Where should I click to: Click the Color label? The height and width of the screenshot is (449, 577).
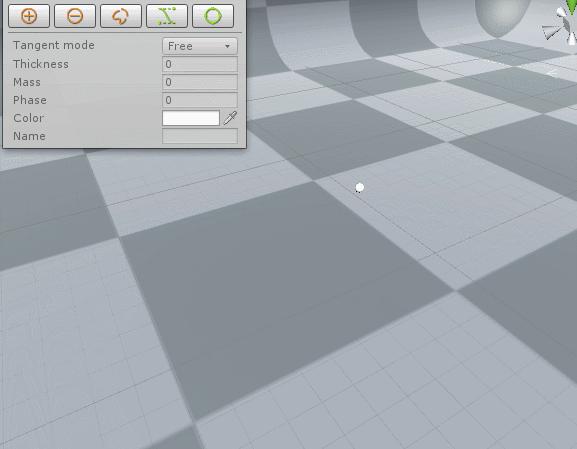28,118
